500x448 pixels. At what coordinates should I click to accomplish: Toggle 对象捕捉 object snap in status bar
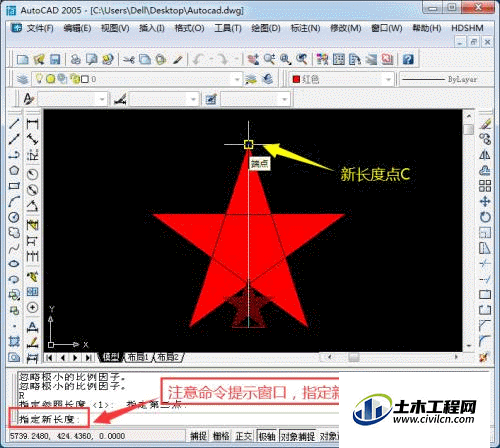(x=298, y=436)
